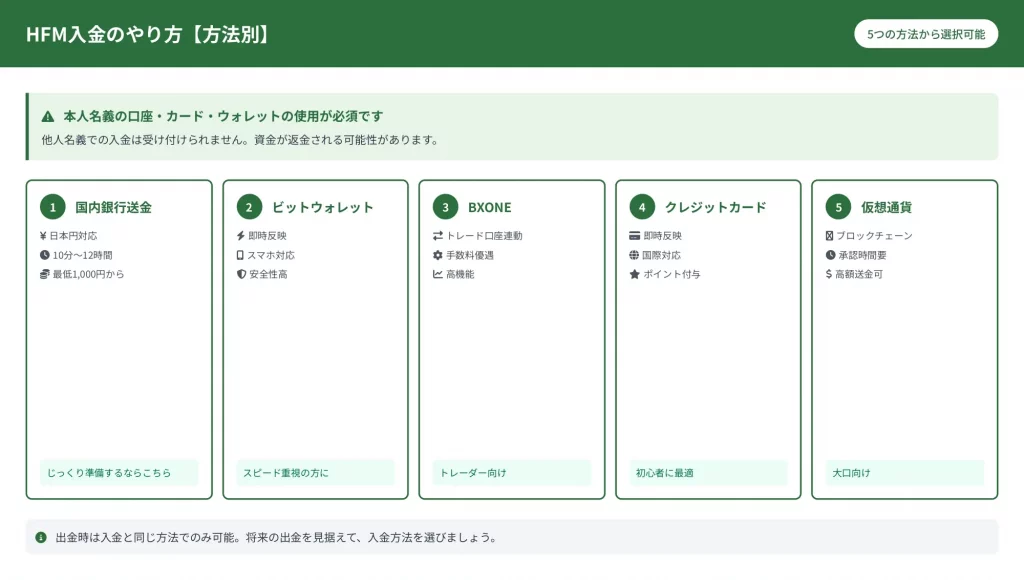The image size is (1024, 580).
Task: Click the number 3 circle for BXONE
Action: [x=445, y=207]
